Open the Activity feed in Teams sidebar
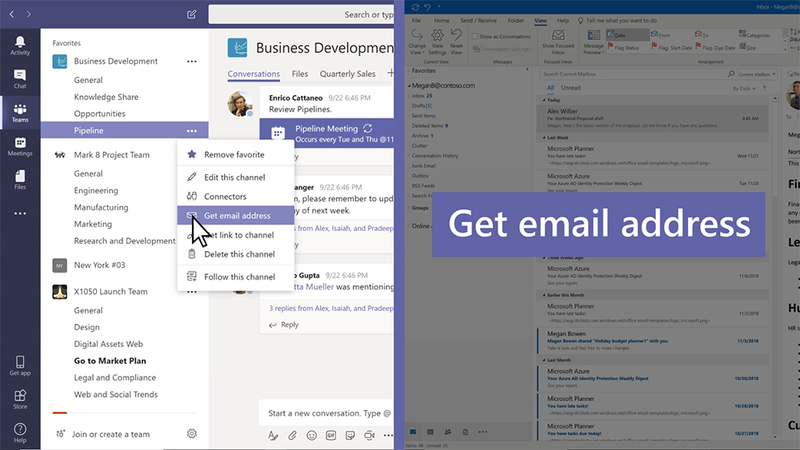Image resolution: width=800 pixels, height=450 pixels. (20, 45)
